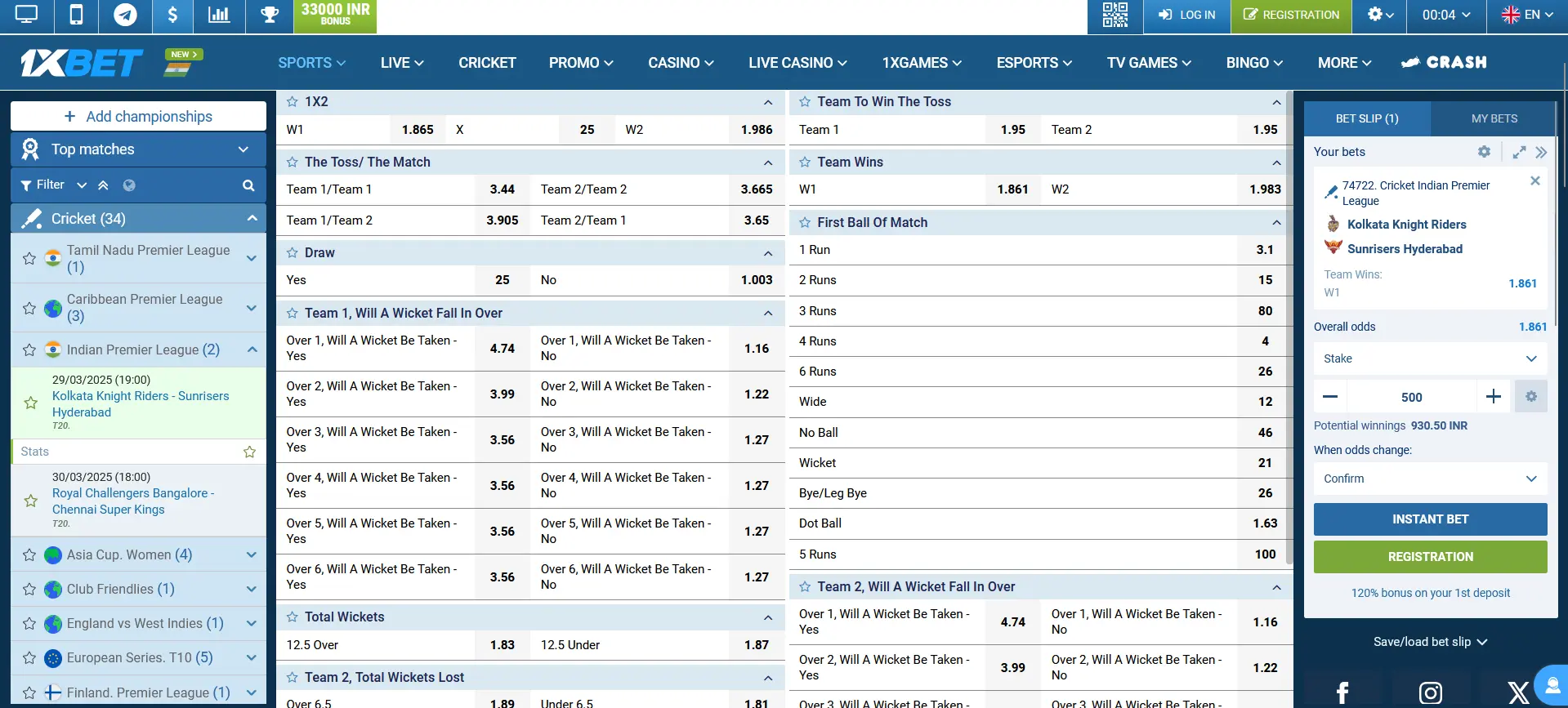
Task: Click the globe icon next to Filter
Action: 129,185
